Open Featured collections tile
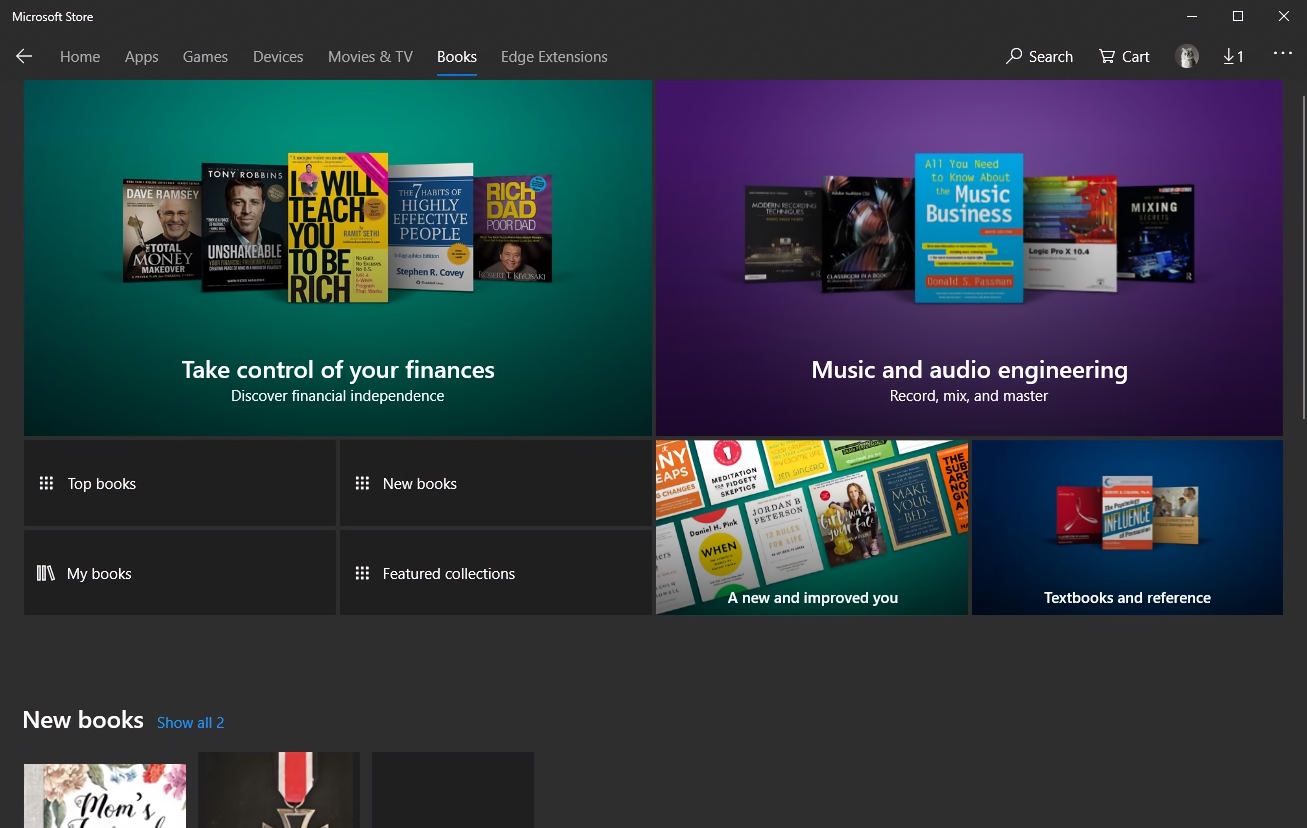 pyautogui.click(x=448, y=573)
